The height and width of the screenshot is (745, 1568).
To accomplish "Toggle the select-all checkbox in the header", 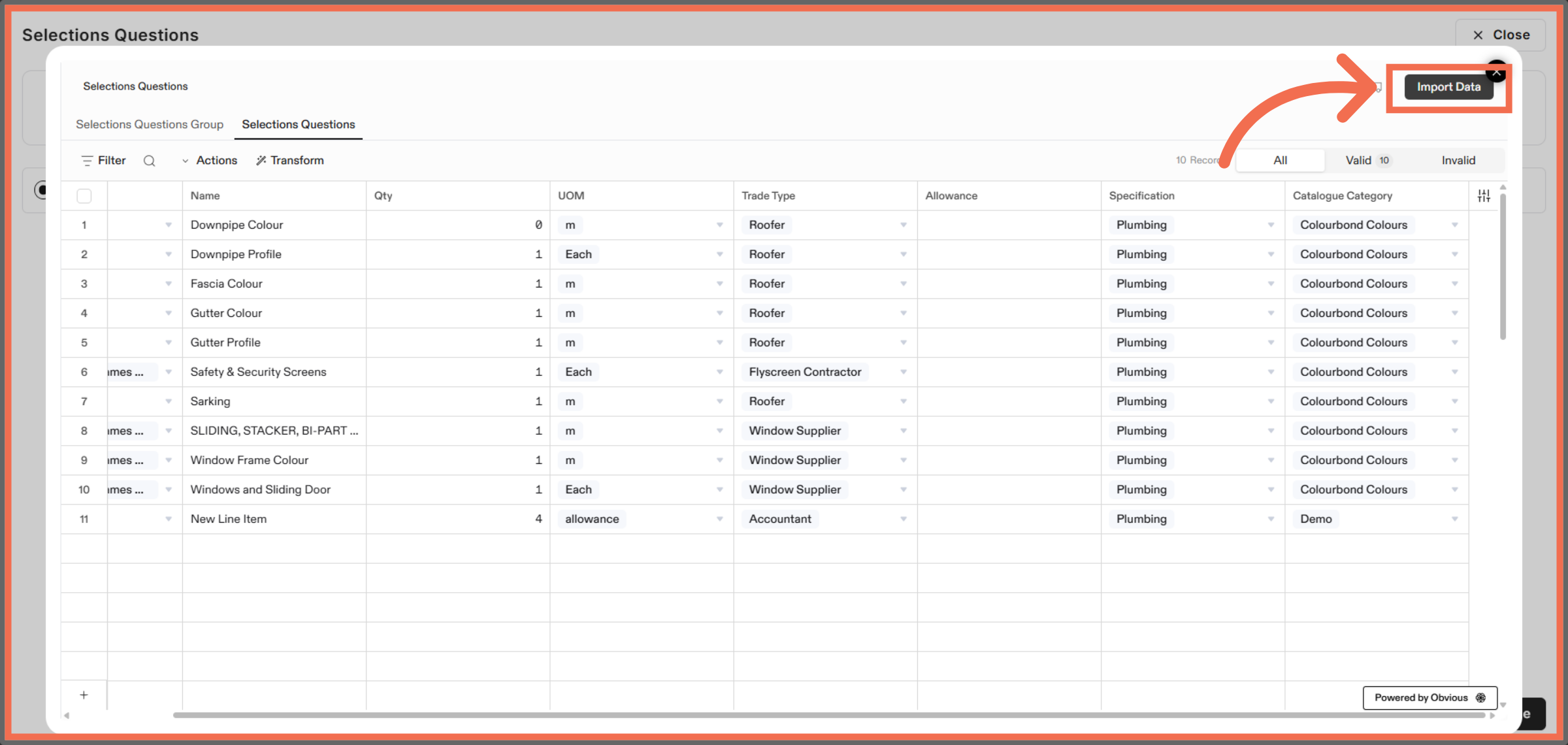I will pos(84,195).
